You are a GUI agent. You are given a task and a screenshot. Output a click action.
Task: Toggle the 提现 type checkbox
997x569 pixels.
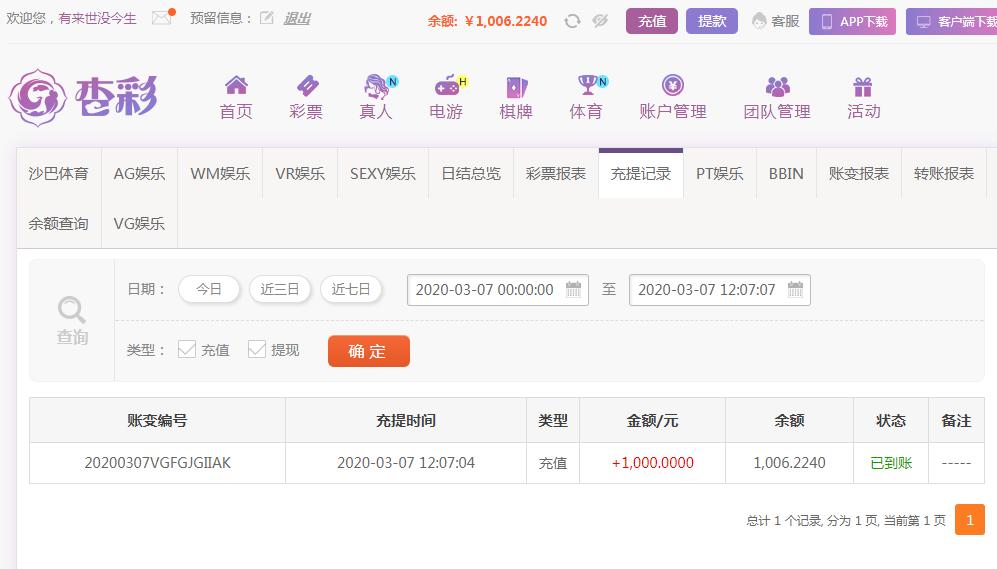[256, 349]
